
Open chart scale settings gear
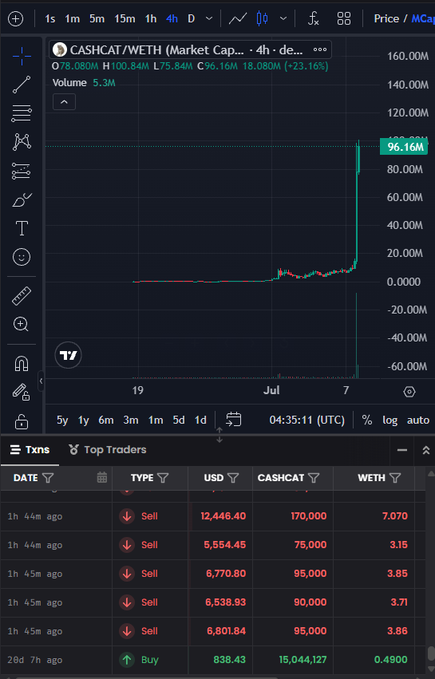point(409,392)
